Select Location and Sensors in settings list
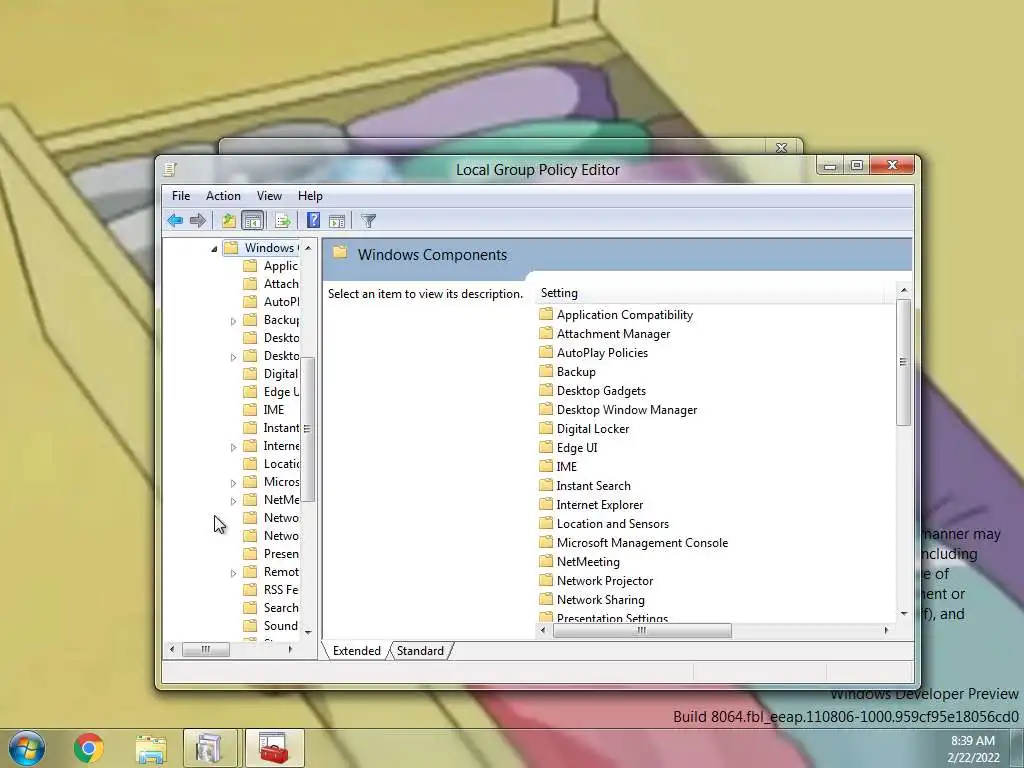 (604, 523)
